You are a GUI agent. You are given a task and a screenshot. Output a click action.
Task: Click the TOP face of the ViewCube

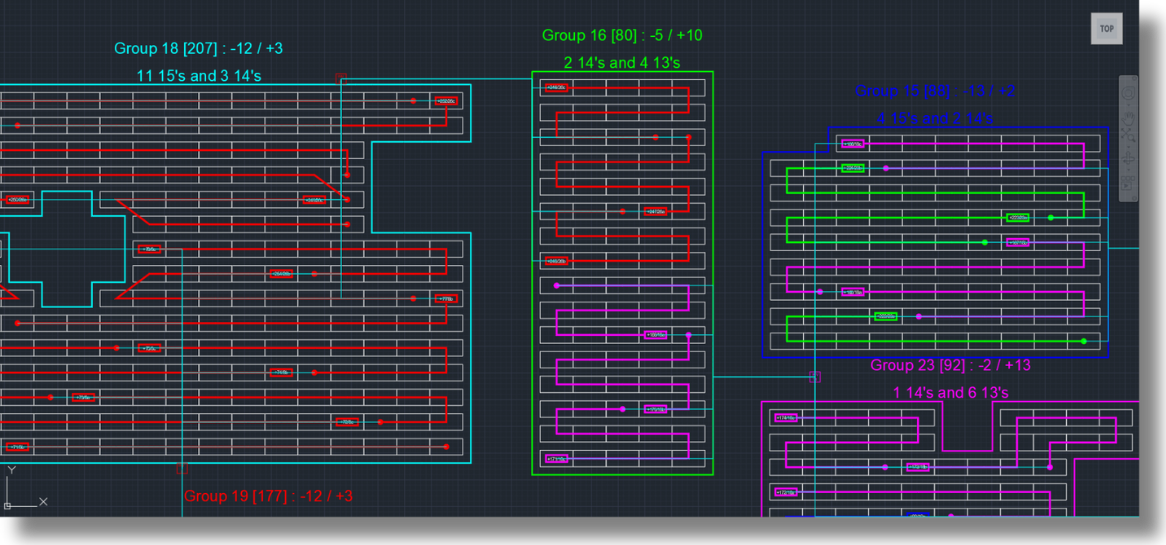click(x=1107, y=29)
